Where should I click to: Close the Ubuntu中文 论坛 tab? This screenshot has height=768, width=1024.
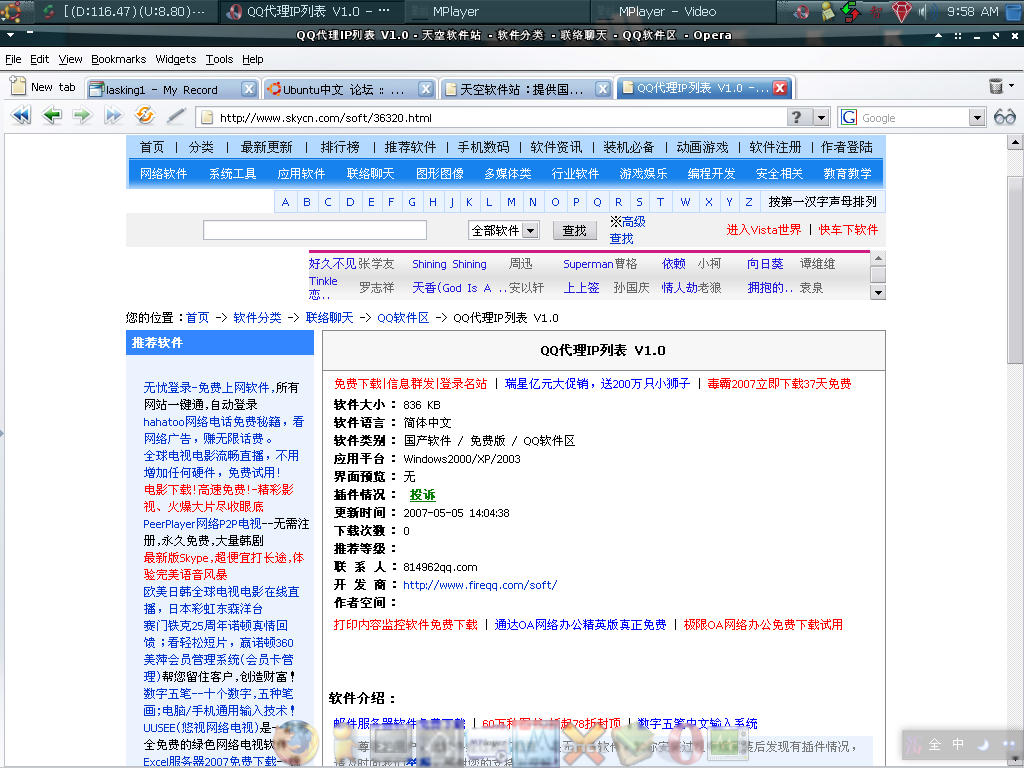[x=425, y=89]
